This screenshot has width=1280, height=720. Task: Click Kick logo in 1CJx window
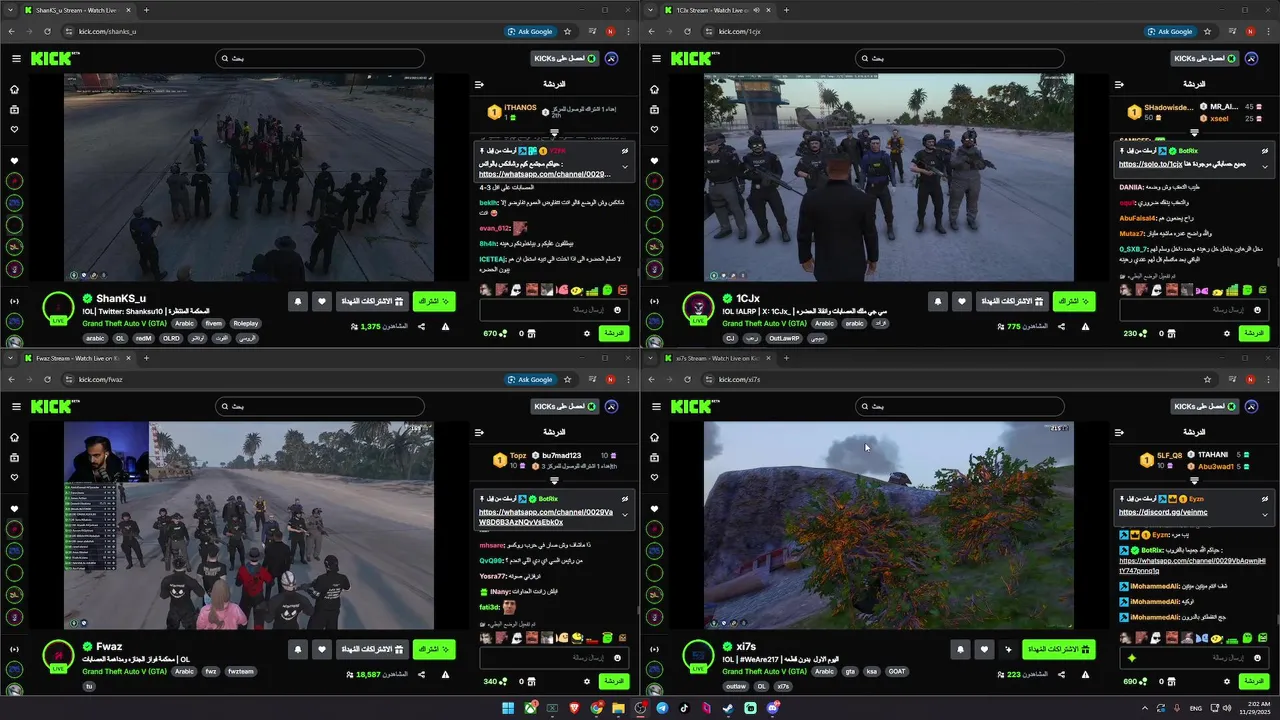(x=695, y=59)
